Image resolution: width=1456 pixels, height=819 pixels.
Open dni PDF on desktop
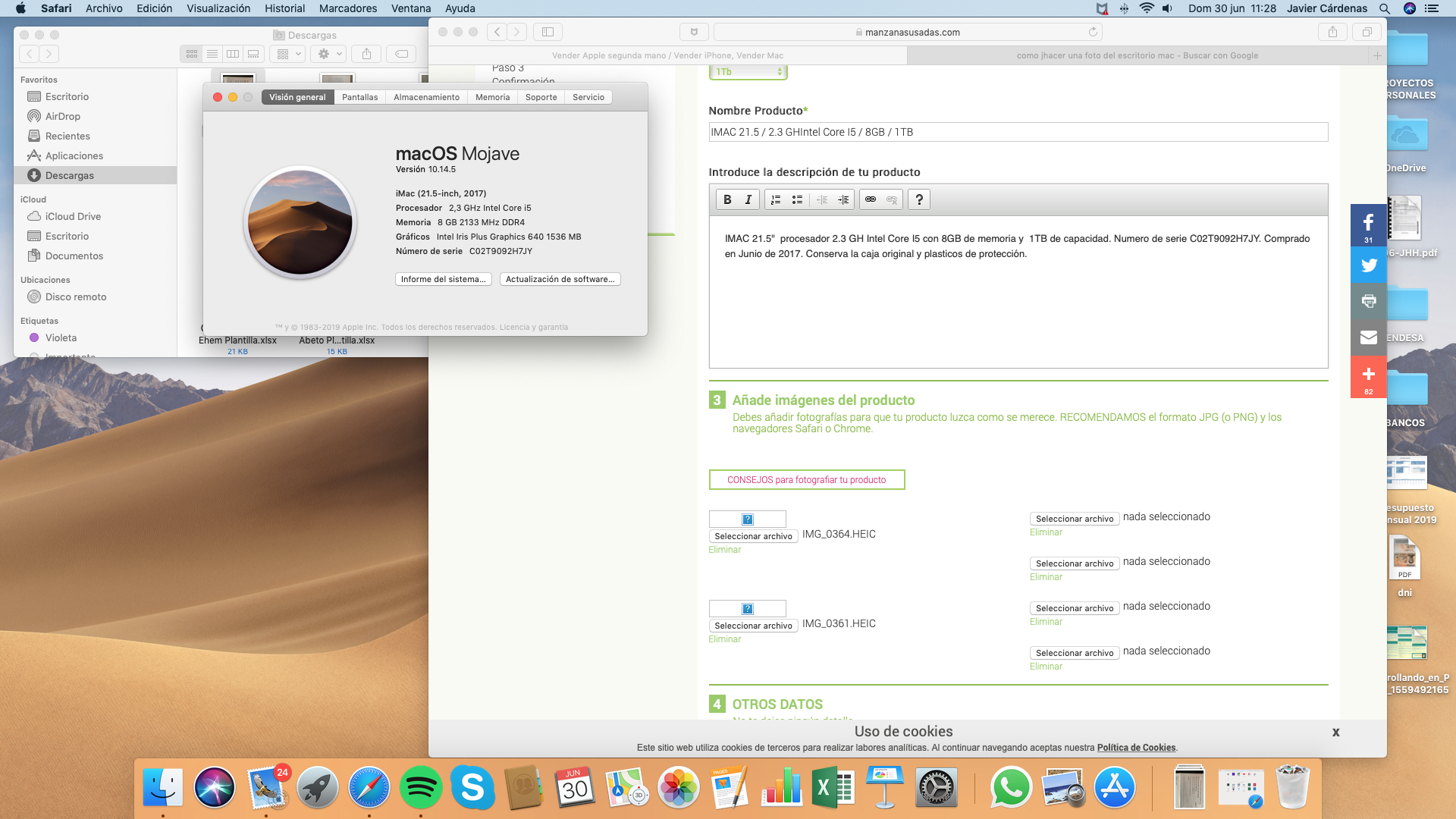click(x=1404, y=565)
